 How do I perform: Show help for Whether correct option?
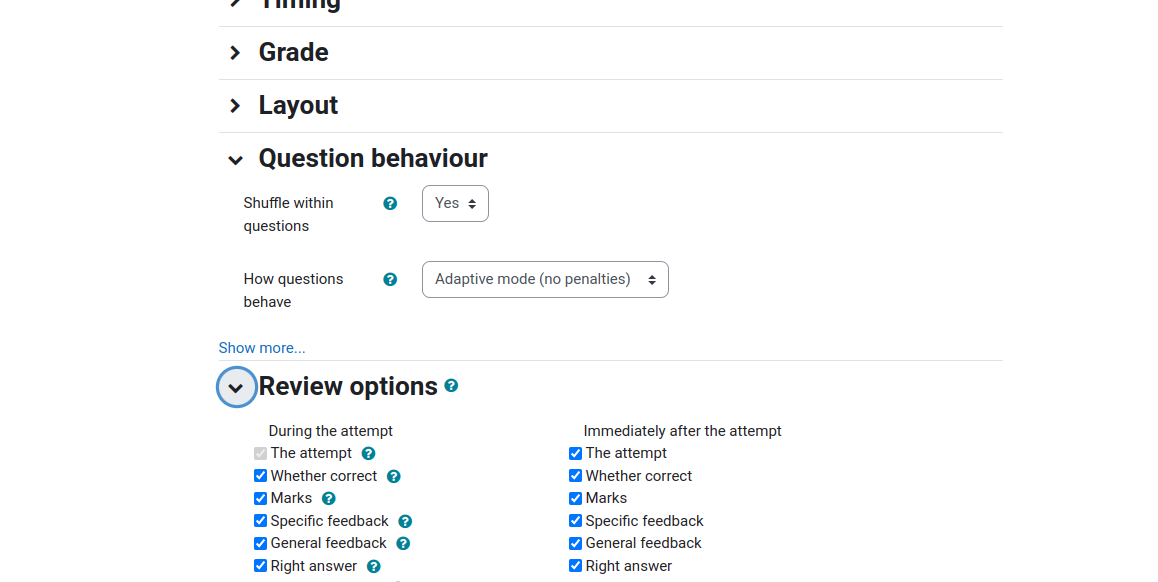394,476
